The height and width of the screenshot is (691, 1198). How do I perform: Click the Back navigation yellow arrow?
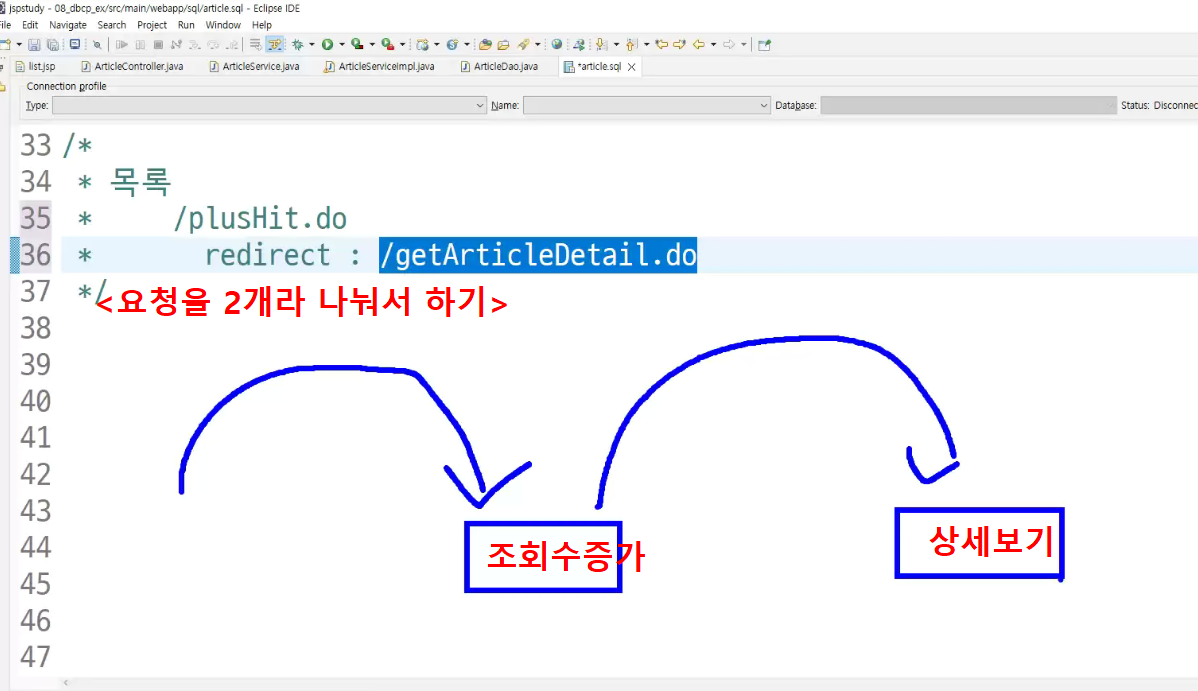pos(698,44)
